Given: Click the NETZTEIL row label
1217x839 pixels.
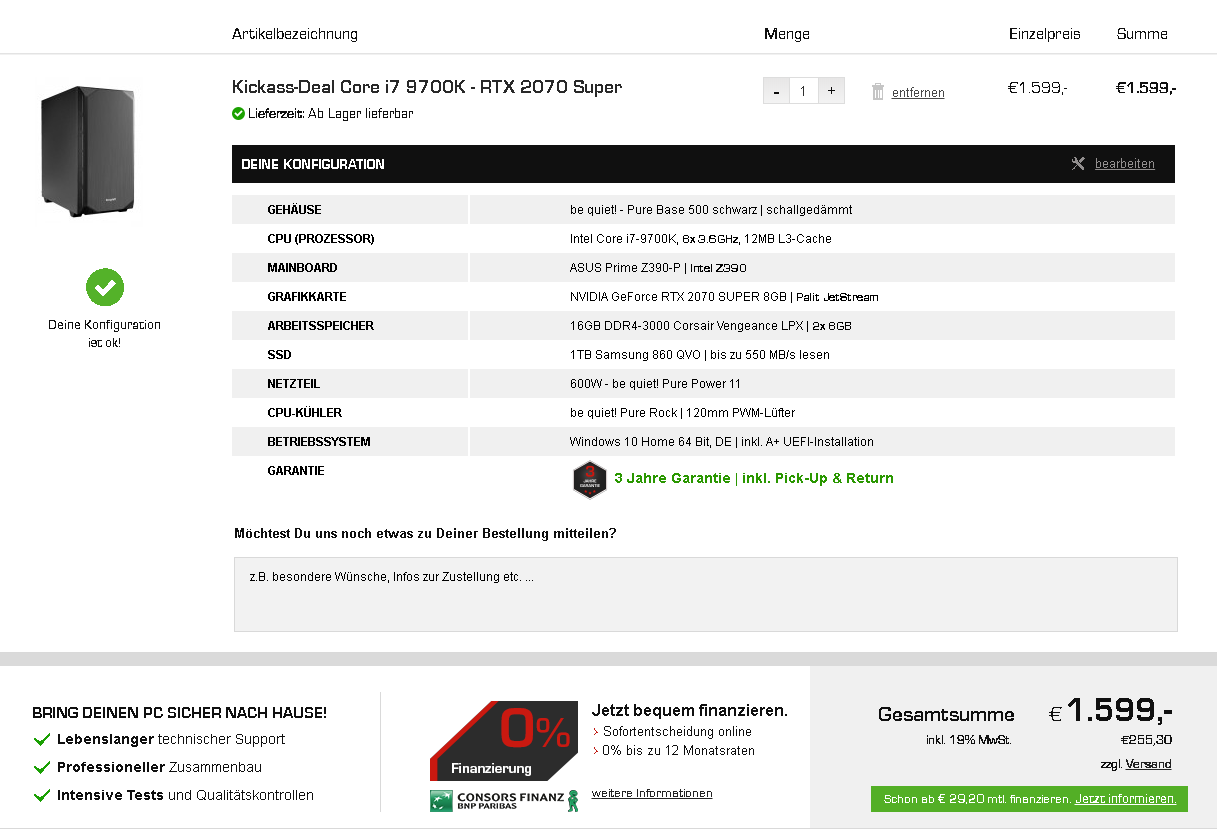Looking at the screenshot, I should [x=294, y=384].
